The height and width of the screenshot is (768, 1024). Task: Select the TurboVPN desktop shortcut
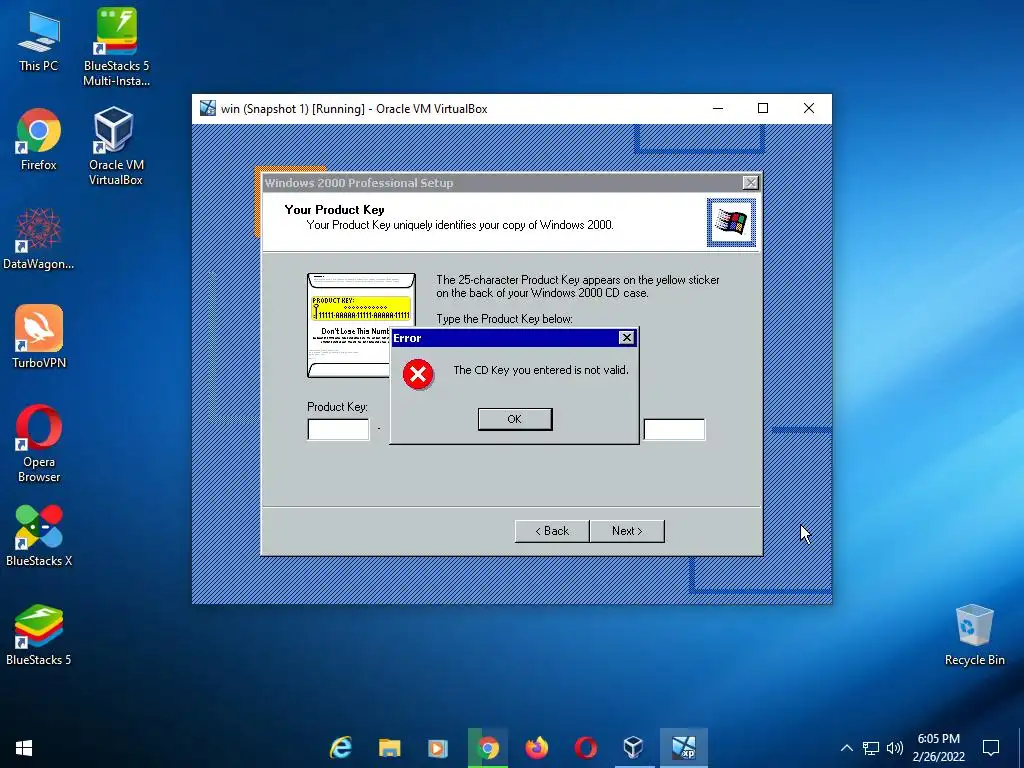click(39, 337)
